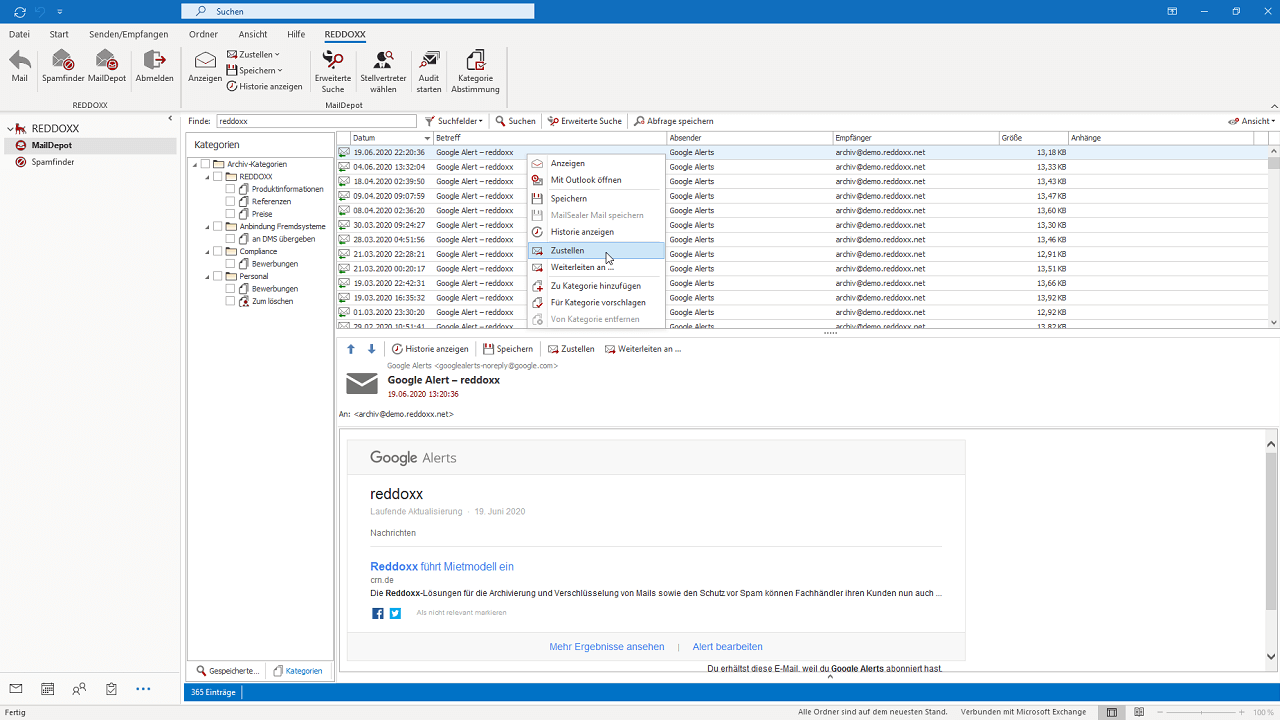Click the Abmelden ribbon icon
Screen dimensions: 1280x720
155,67
